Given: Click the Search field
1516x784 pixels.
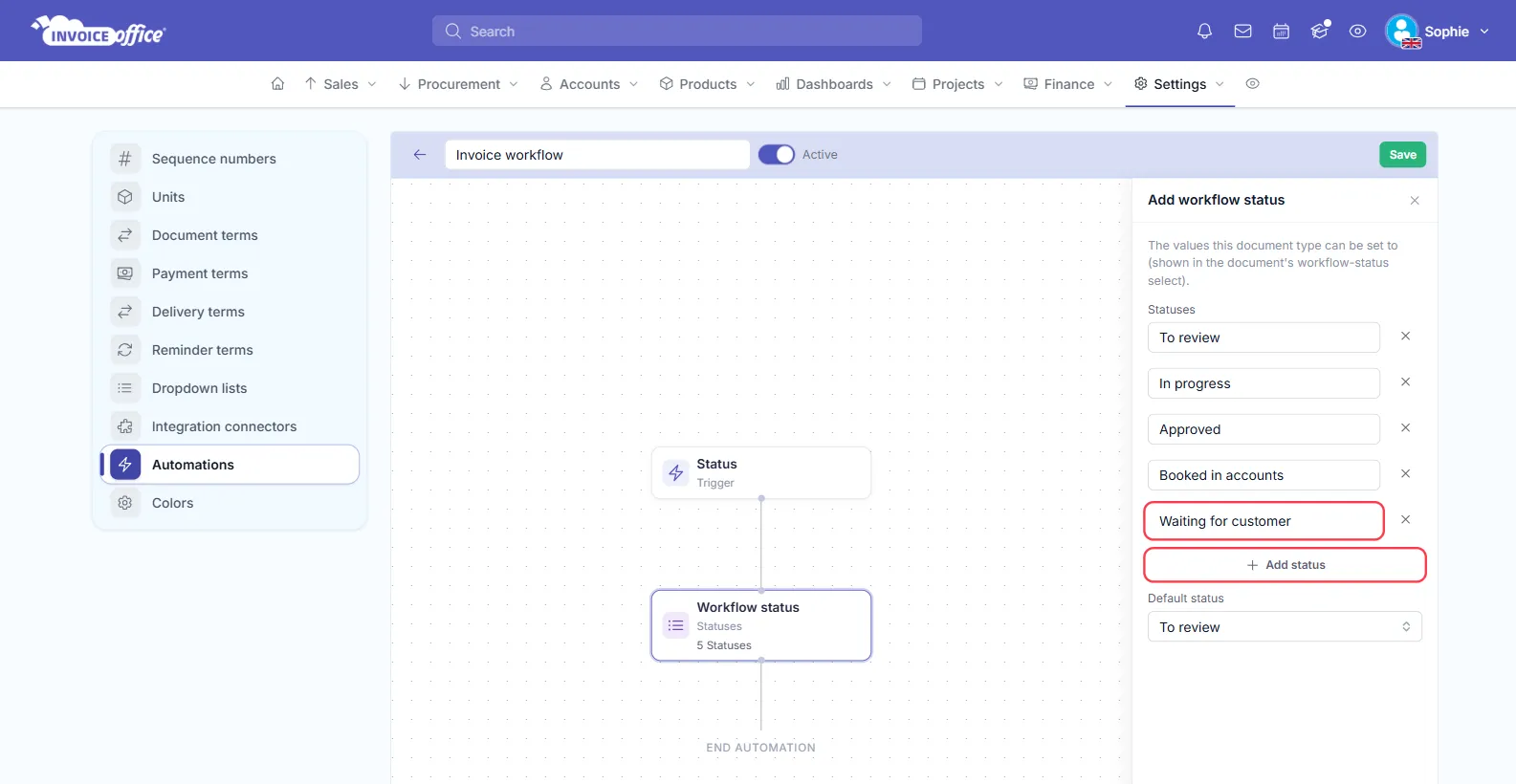Looking at the screenshot, I should pyautogui.click(x=677, y=31).
